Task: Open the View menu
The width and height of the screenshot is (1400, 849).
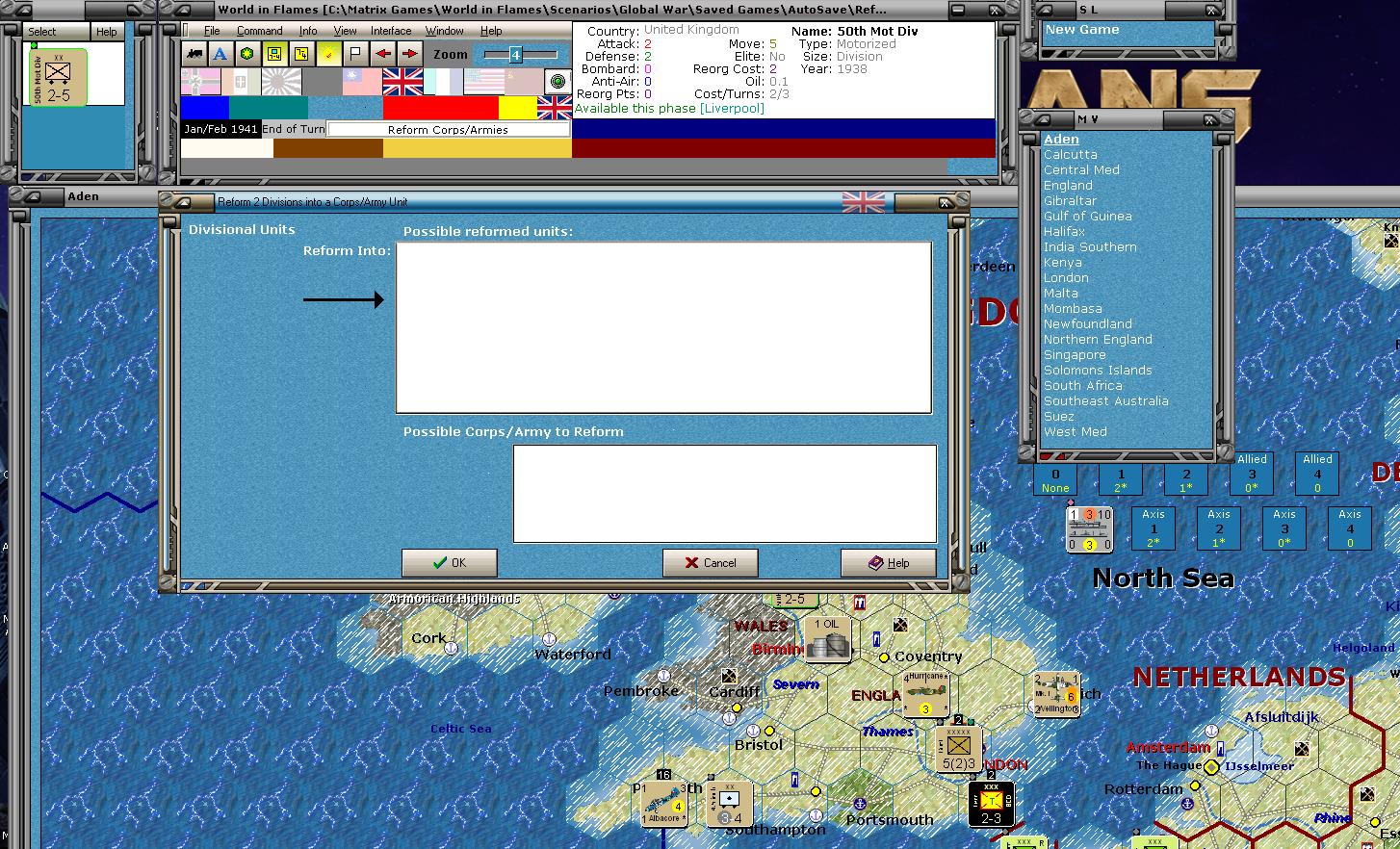Action: click(x=345, y=31)
